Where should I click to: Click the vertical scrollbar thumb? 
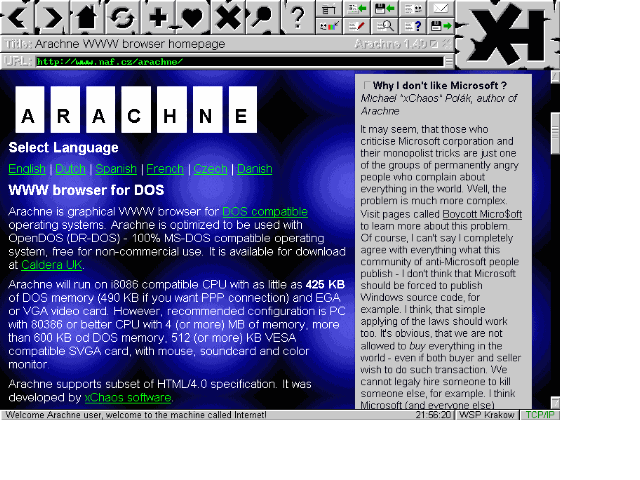(x=555, y=133)
